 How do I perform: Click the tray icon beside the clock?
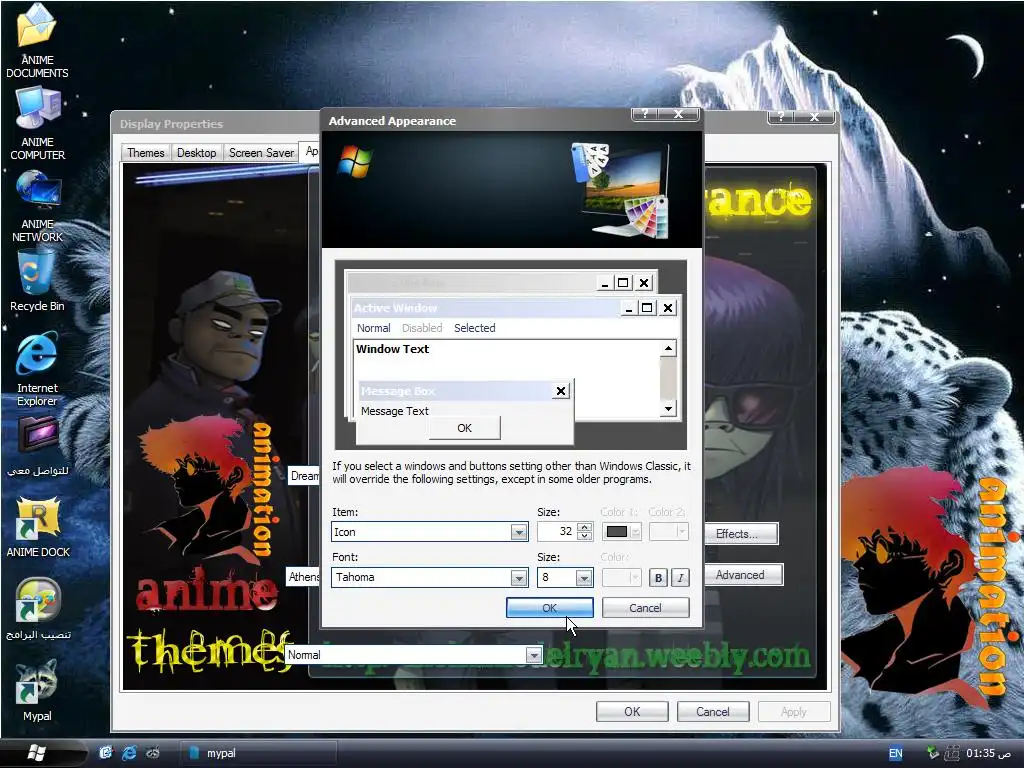pos(952,753)
